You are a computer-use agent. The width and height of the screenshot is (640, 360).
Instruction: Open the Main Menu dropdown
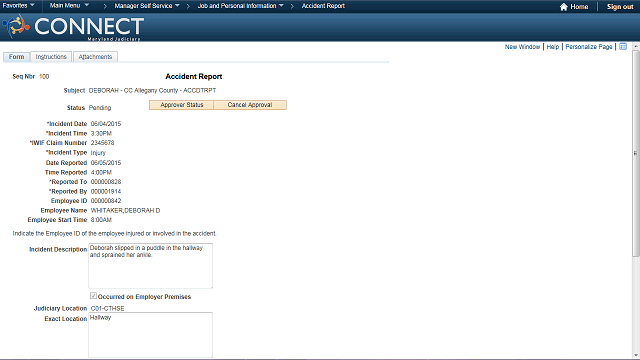69,6
